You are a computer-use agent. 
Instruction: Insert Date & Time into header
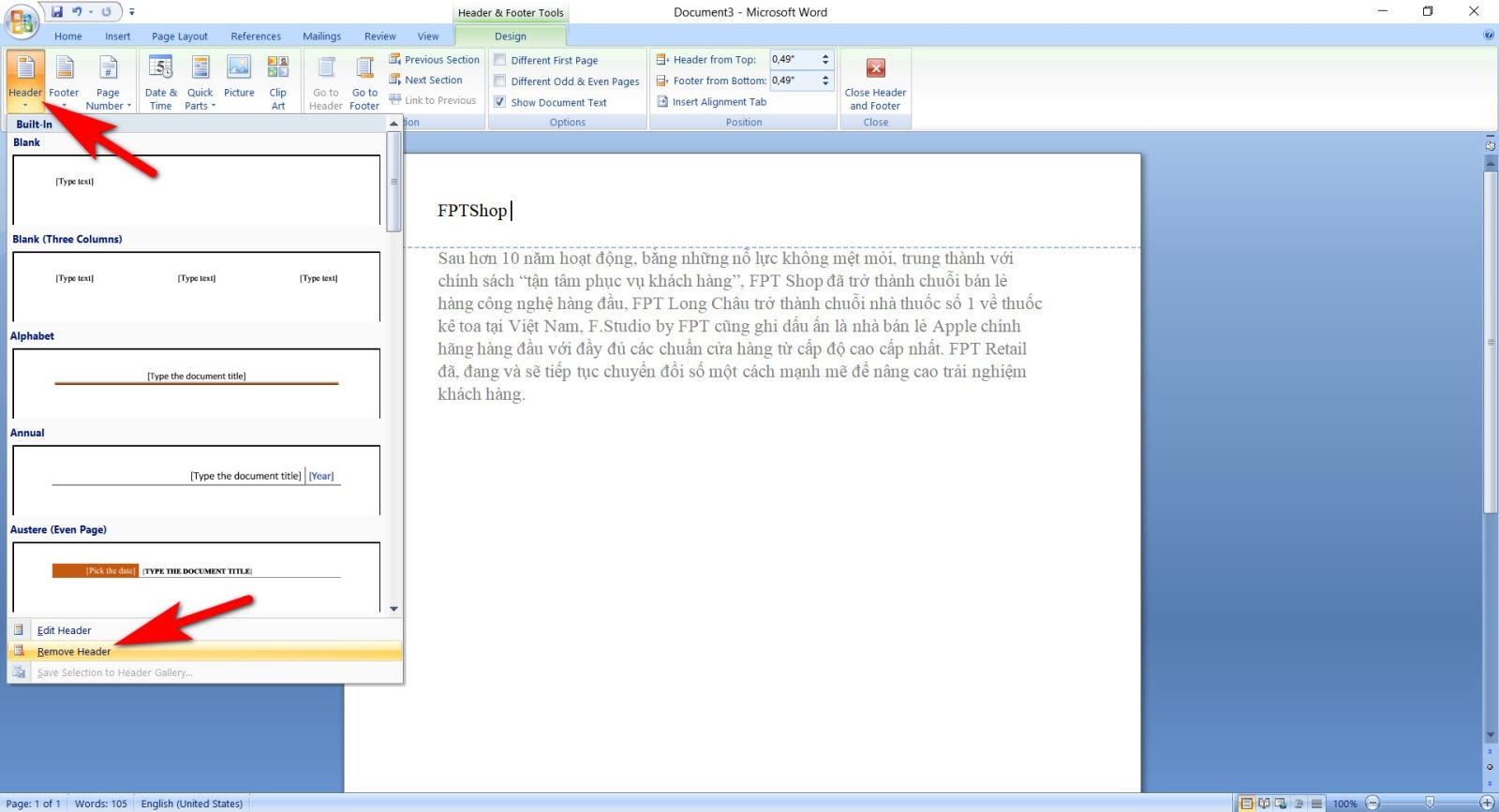(x=161, y=82)
